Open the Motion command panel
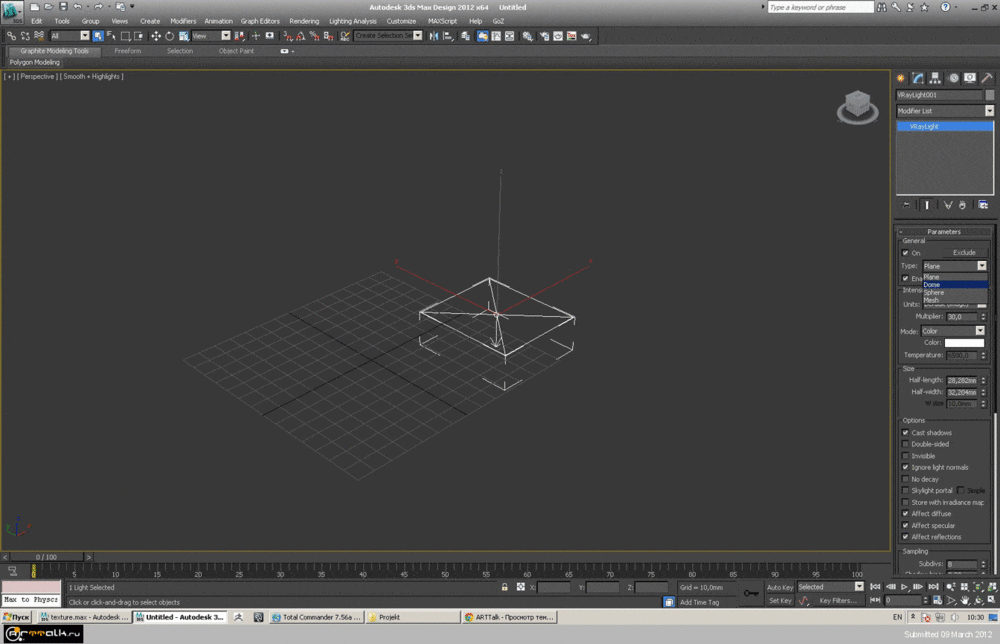The image size is (1000, 644). (x=953, y=78)
